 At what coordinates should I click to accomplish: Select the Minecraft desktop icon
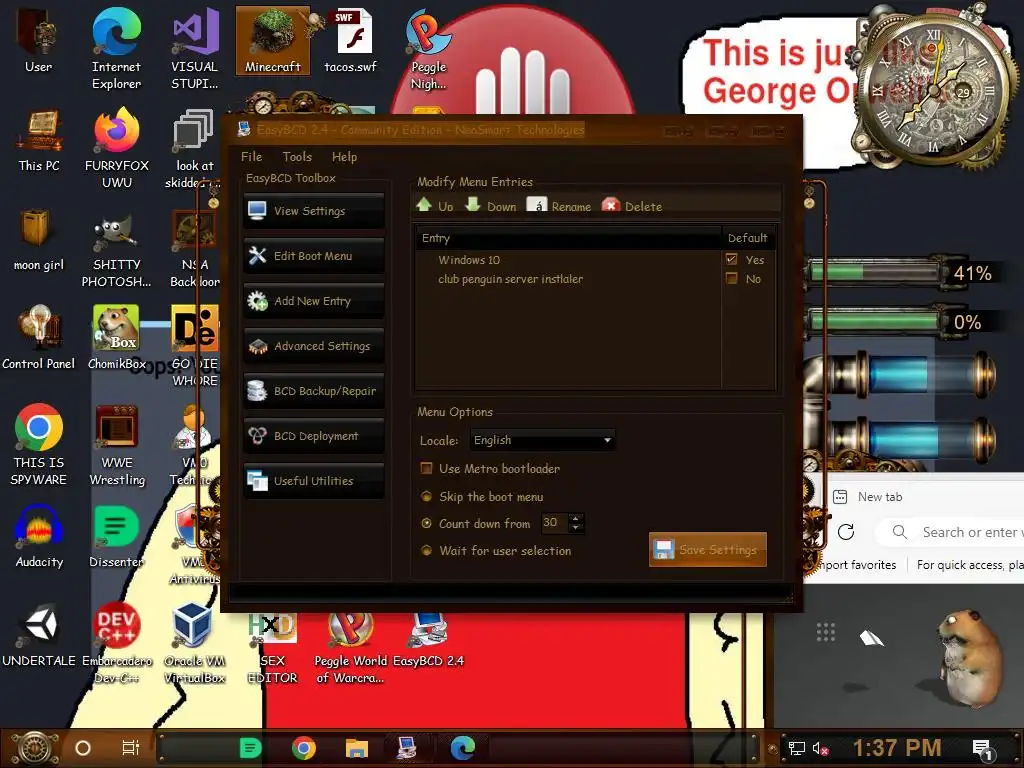[273, 40]
